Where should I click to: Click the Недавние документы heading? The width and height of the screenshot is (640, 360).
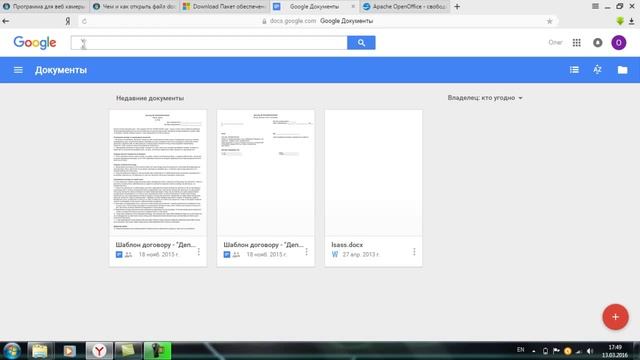click(x=150, y=98)
